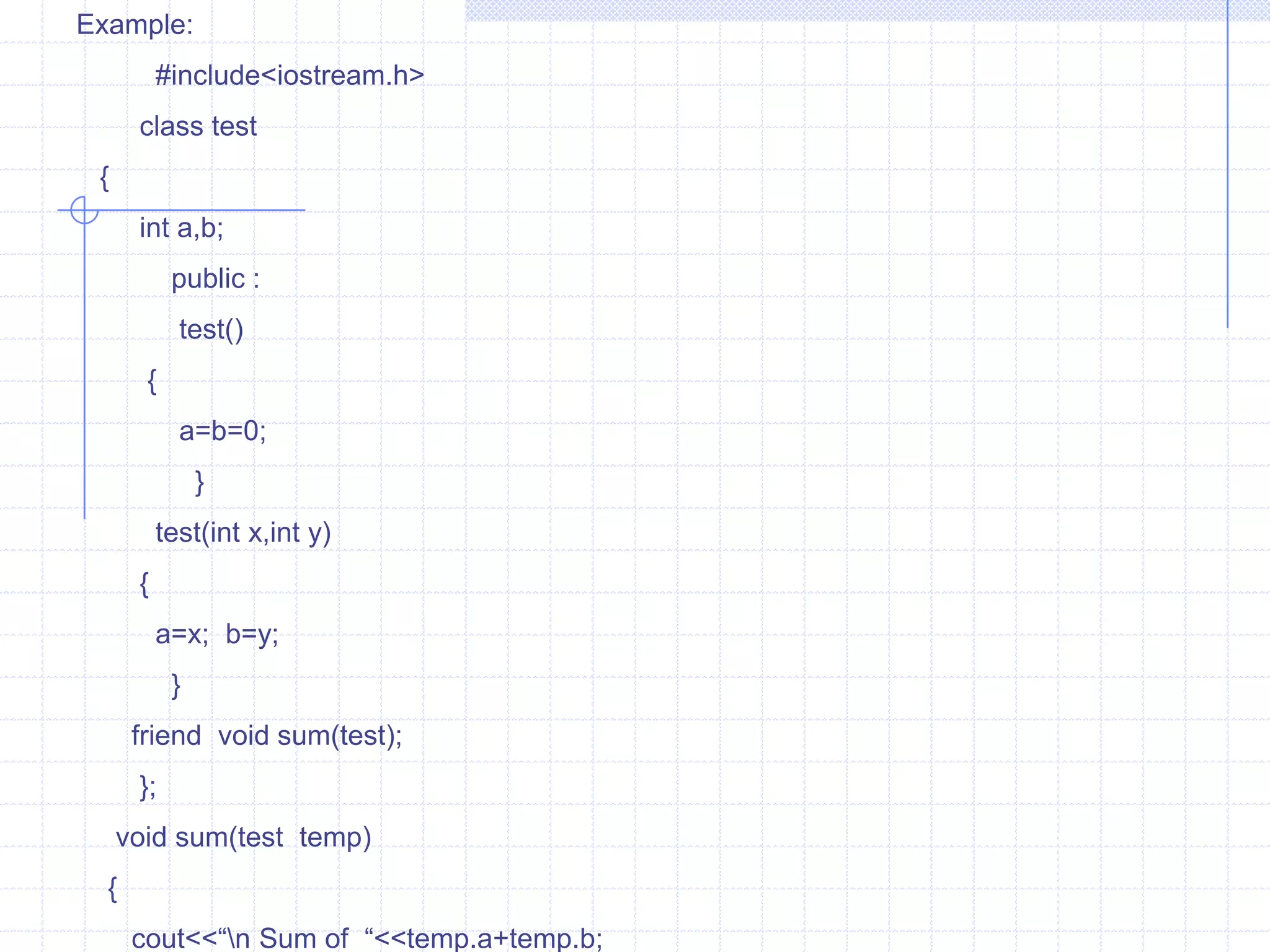Click the closing brace after 'a=b=0;'

(x=199, y=482)
